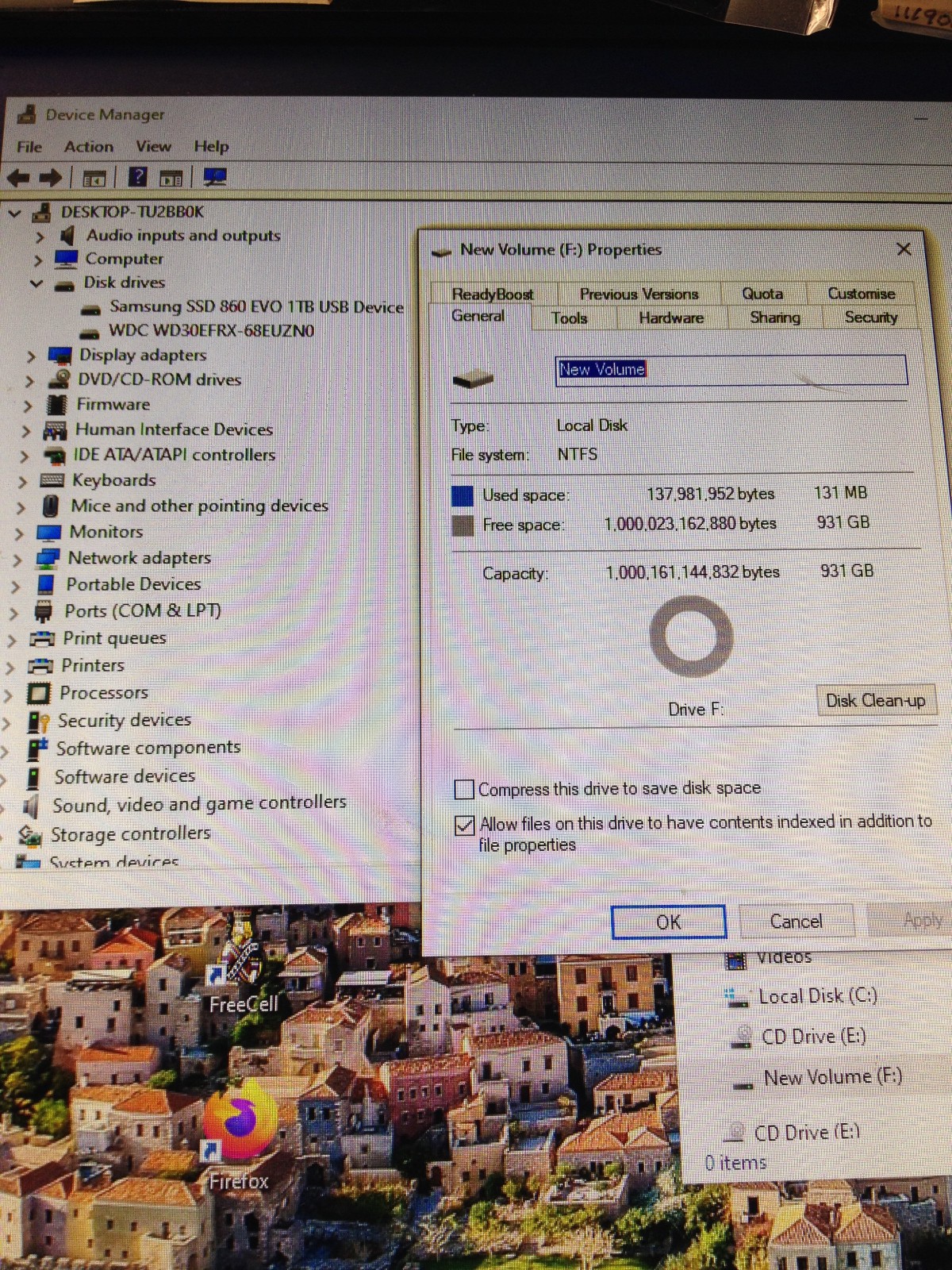
Task: Collapse the DESKTOP-TU2BB0K root node
Action: click(x=14, y=213)
